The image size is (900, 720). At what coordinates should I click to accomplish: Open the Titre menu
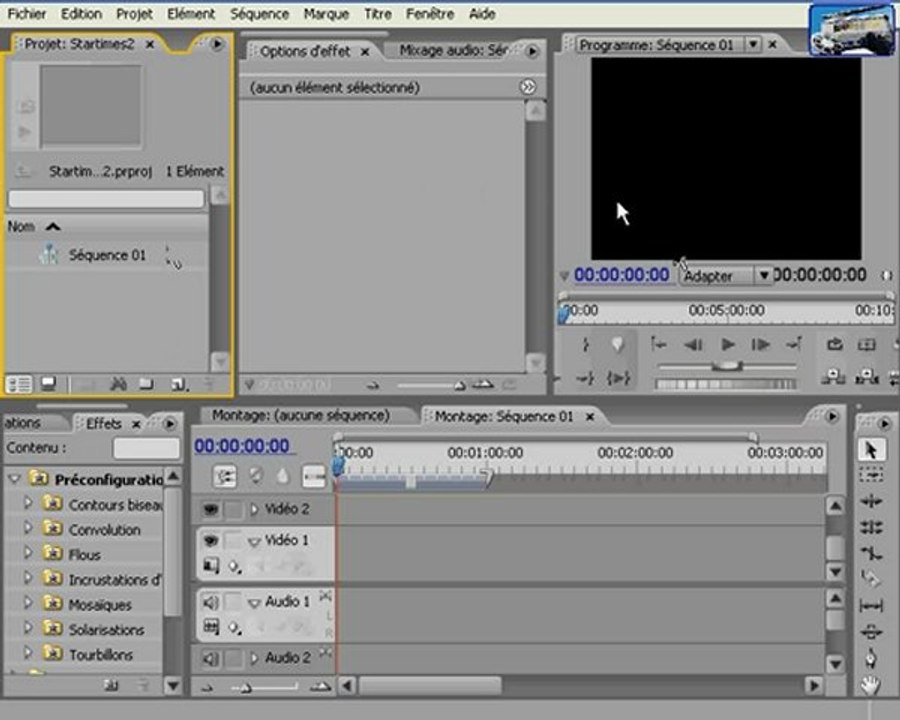pyautogui.click(x=378, y=14)
